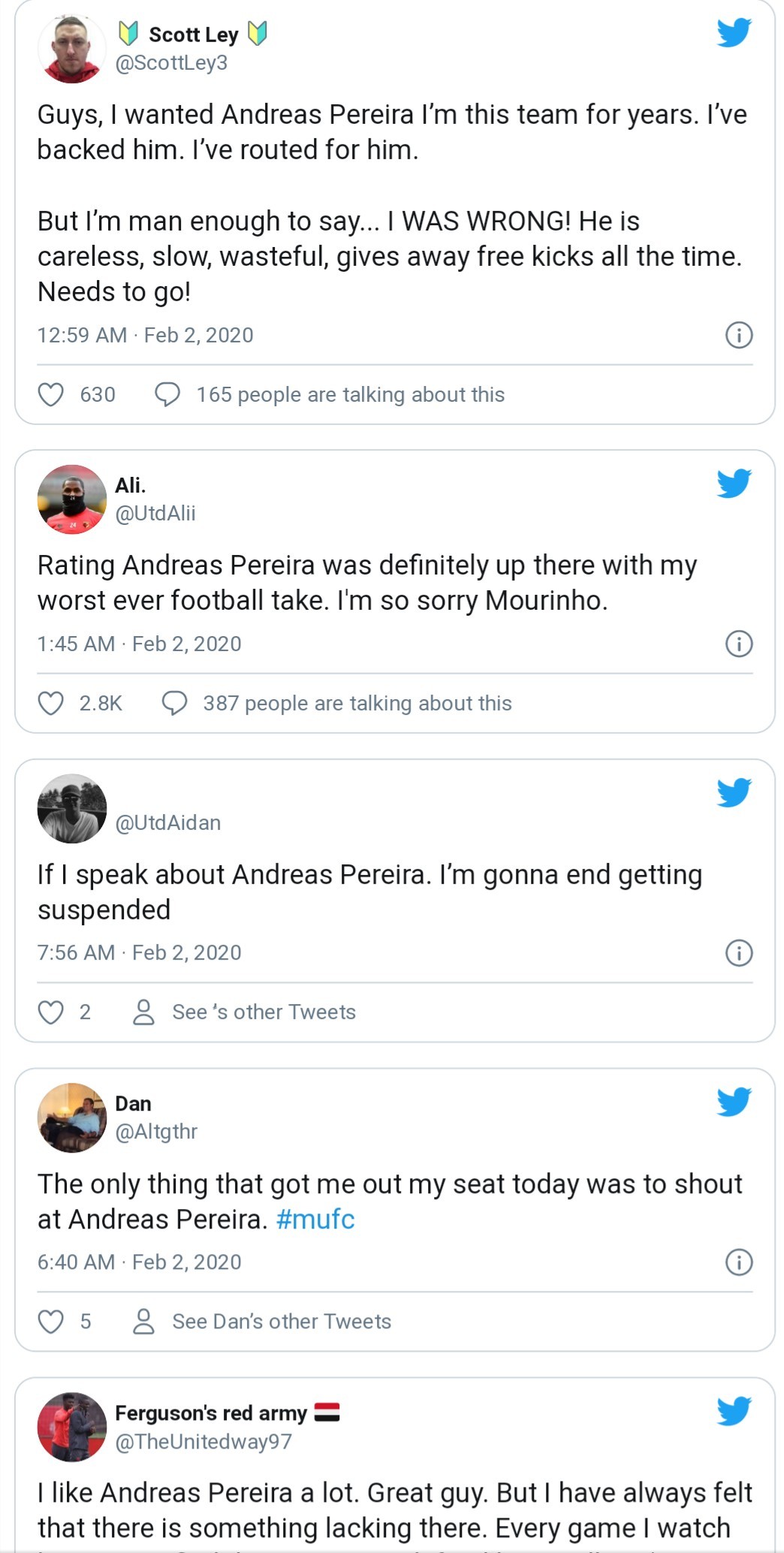Open See Dan's other Tweets link
Image resolution: width=784 pixels, height=1553 pixels.
point(282,1322)
